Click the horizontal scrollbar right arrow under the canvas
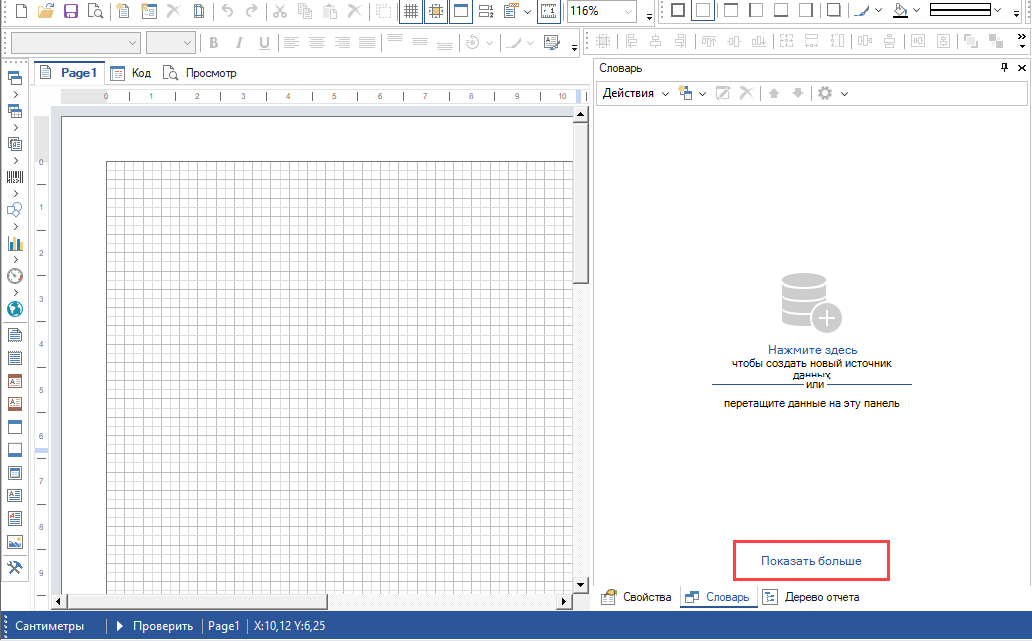The width and height of the screenshot is (1032, 641). click(x=564, y=601)
